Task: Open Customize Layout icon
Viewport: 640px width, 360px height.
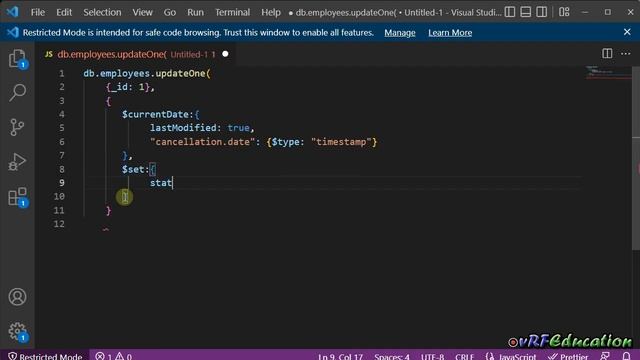Action: (x=564, y=12)
